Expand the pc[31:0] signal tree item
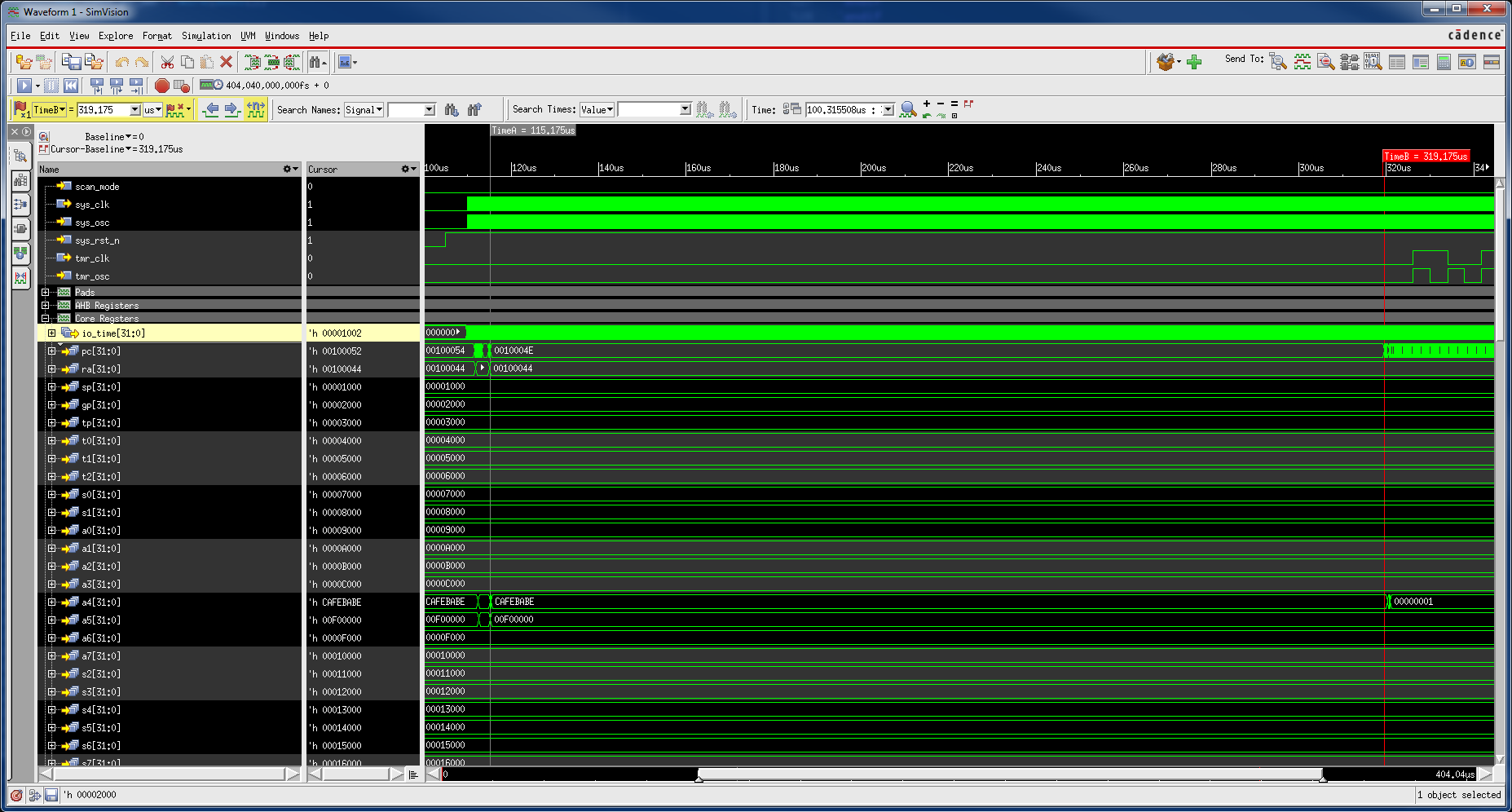 point(51,351)
